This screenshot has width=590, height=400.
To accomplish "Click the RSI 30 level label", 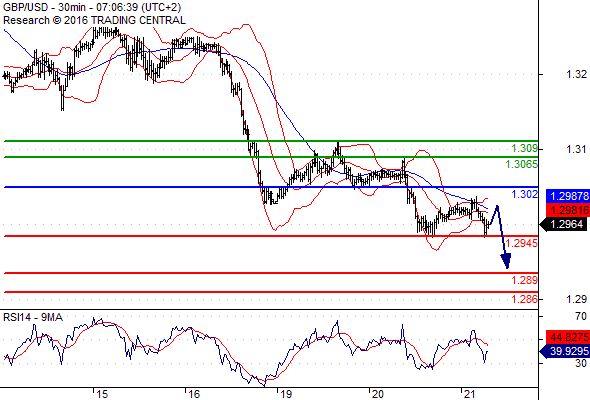I will (x=581, y=363).
